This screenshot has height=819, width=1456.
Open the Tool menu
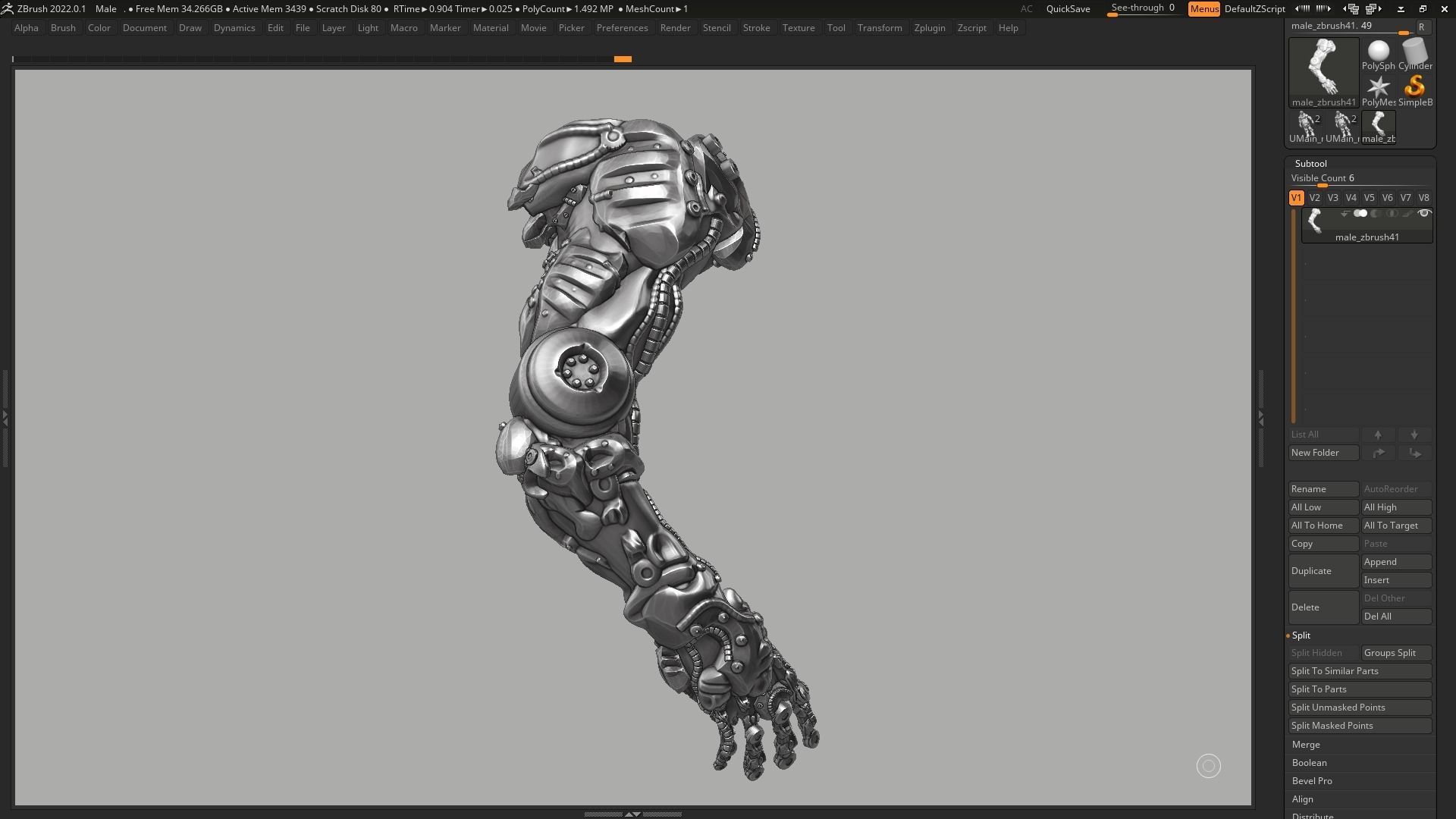tap(836, 28)
